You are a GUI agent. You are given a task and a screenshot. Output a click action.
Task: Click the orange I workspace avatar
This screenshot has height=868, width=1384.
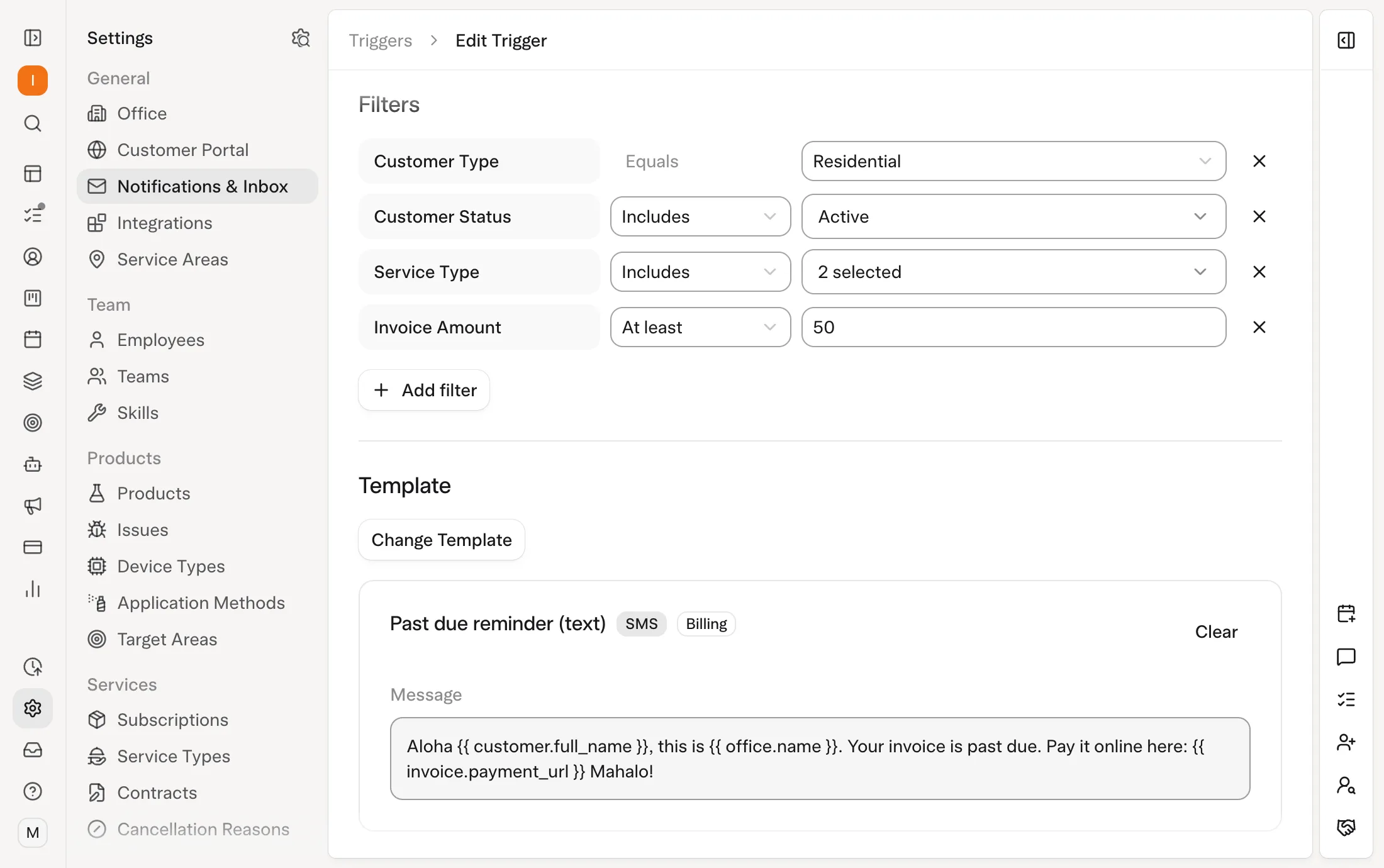33,81
